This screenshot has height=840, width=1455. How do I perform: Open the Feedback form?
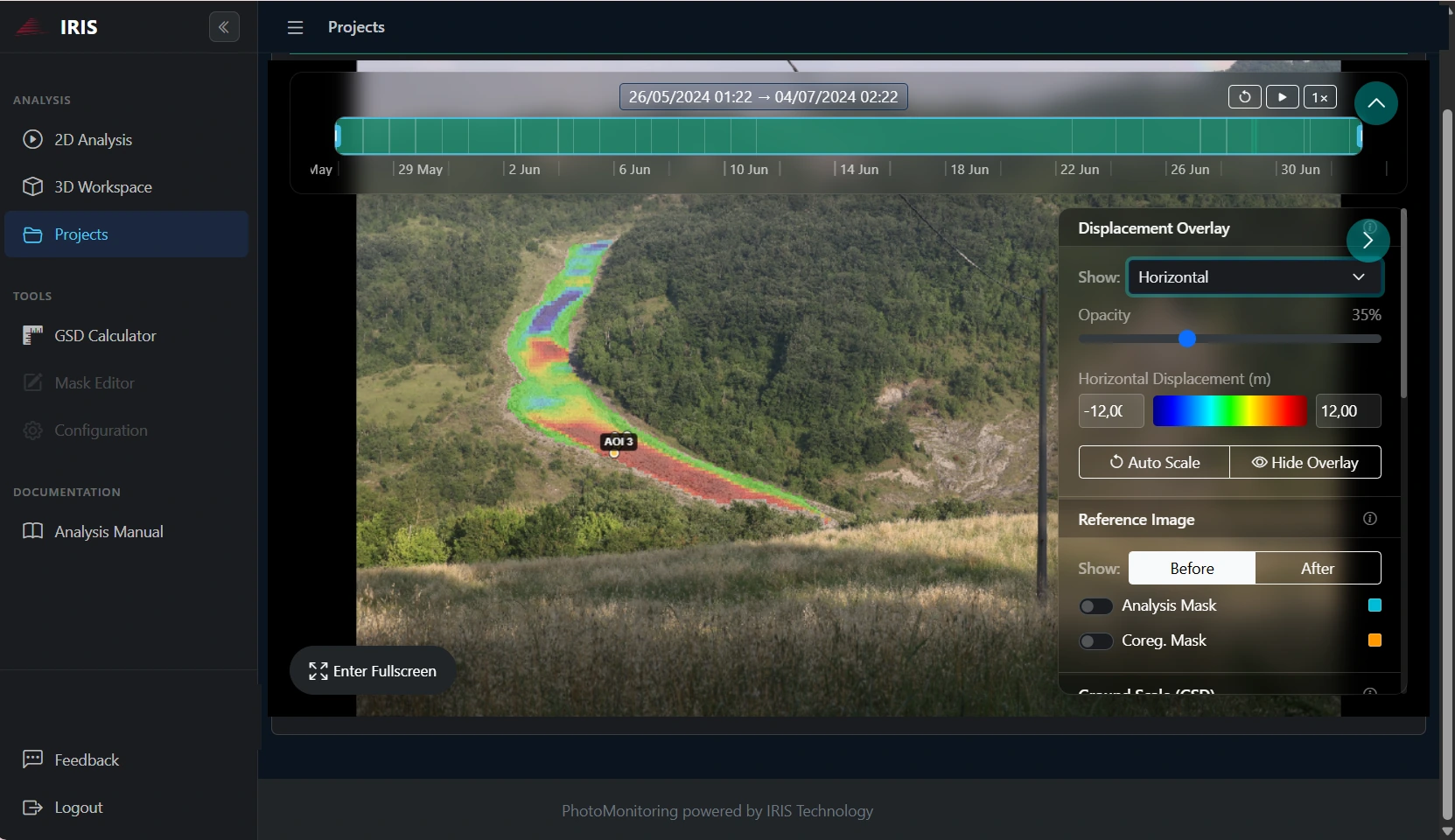click(x=126, y=760)
